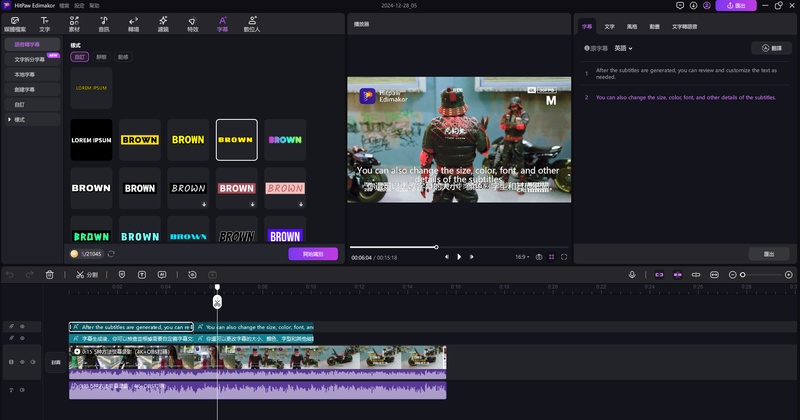
Task: Click the microphone voice record icon
Action: 632,274
